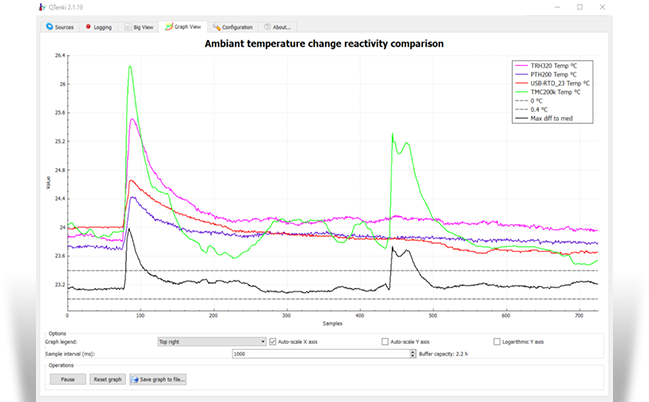Disable Auto-scale X axis checkbox
This screenshot has height=402, width=649.
[273, 341]
